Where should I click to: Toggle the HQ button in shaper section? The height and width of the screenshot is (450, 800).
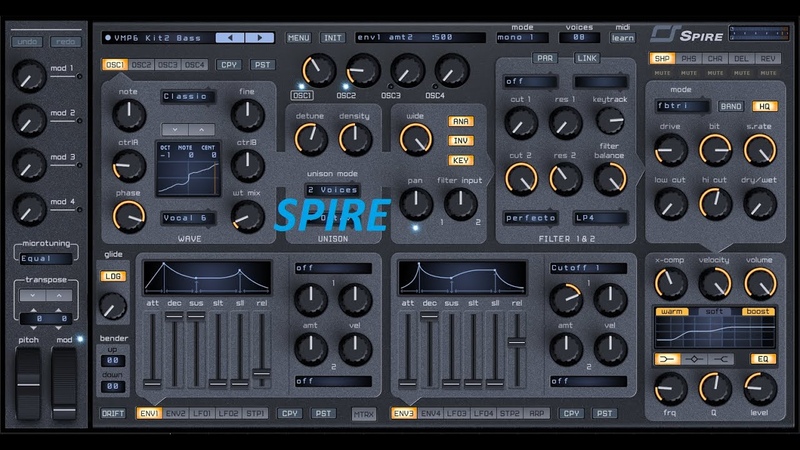point(764,106)
